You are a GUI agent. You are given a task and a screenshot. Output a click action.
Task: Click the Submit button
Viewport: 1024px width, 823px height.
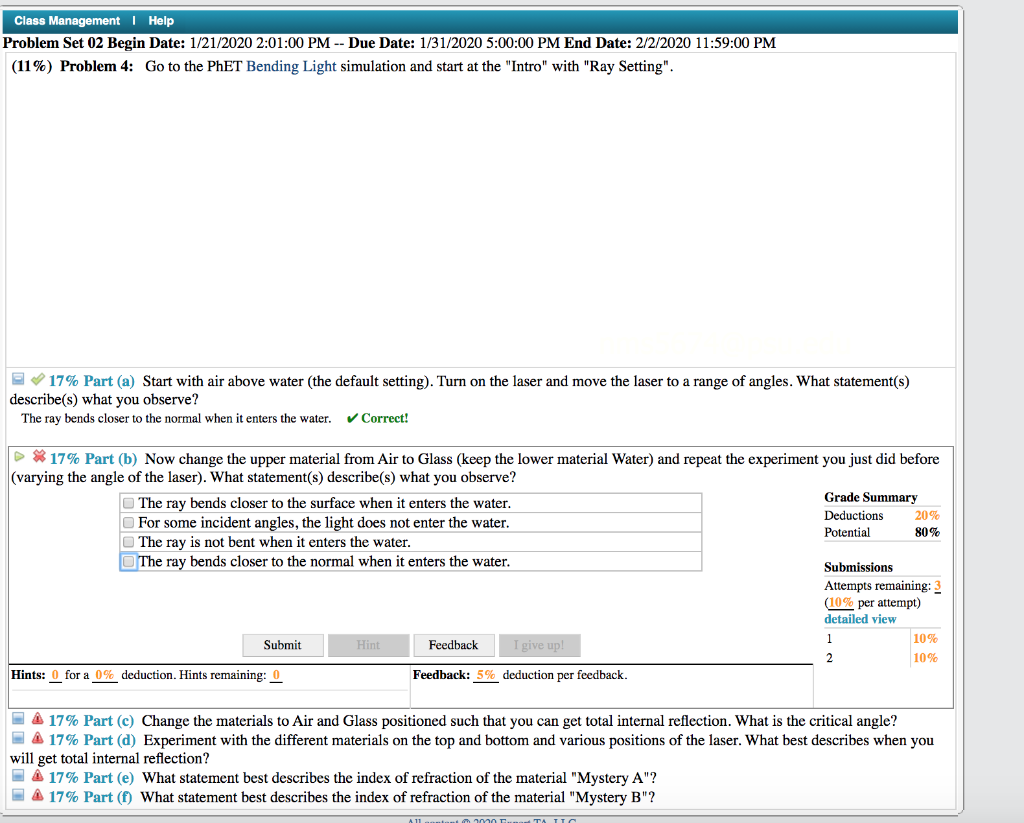pos(282,645)
